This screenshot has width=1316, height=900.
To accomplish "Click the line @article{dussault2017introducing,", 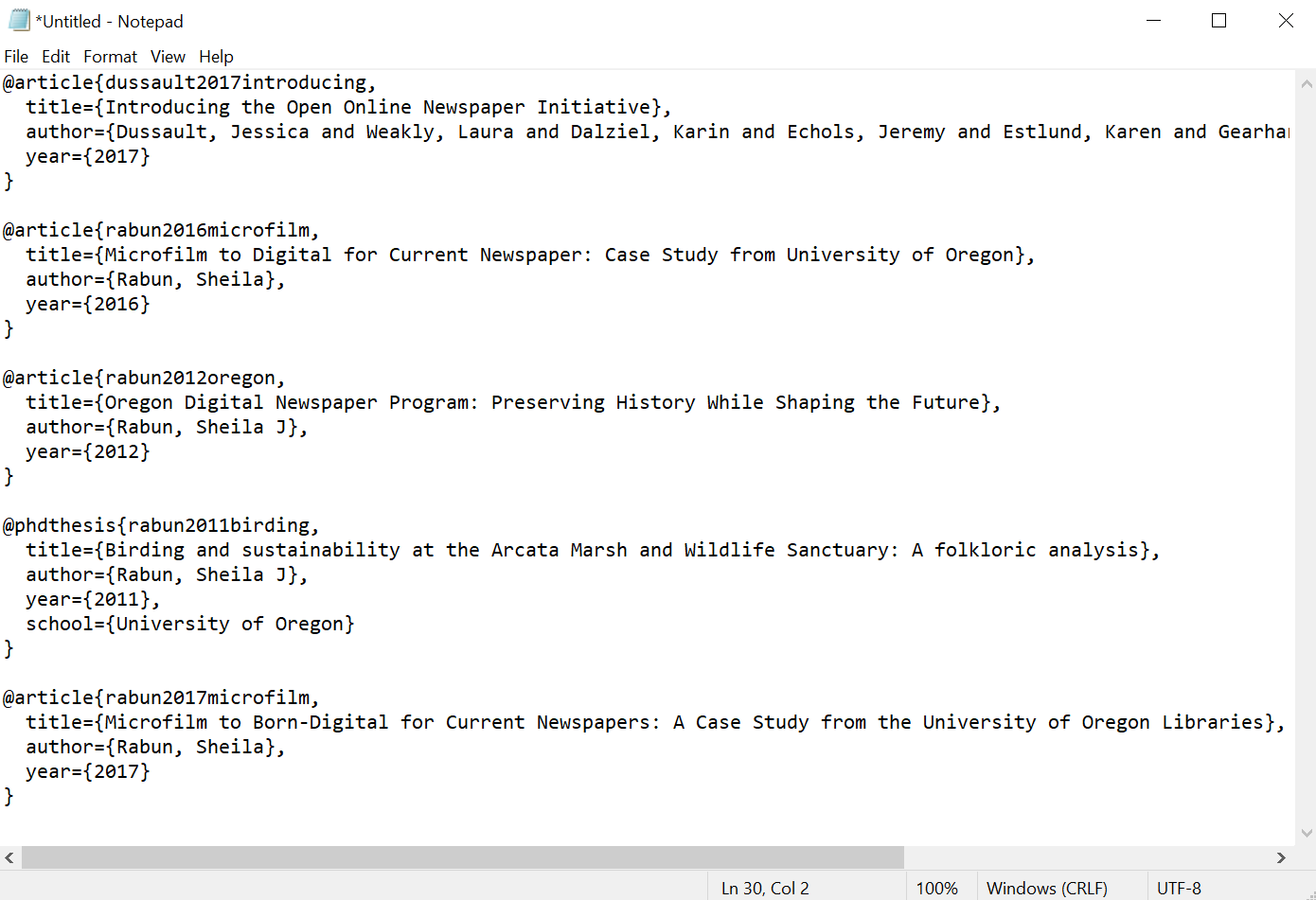I will click(189, 82).
